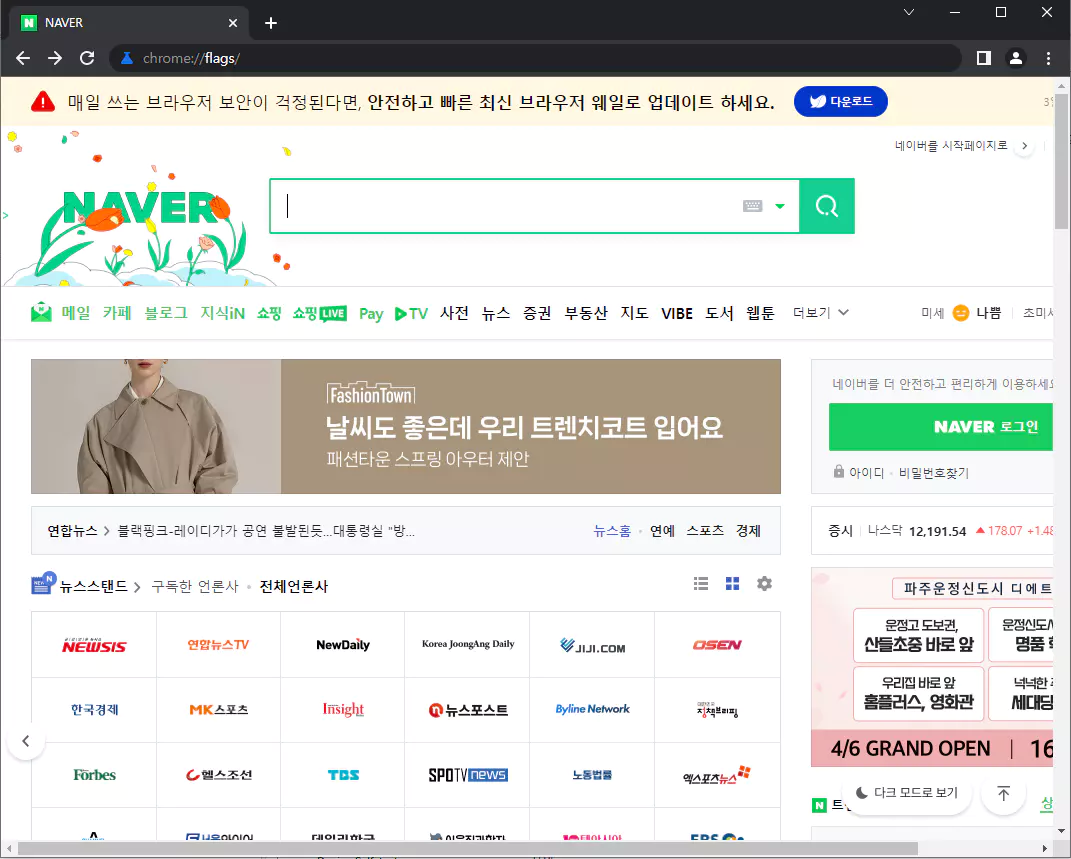The height and width of the screenshot is (859, 1071).
Task: Open the 연예 news link
Action: [x=663, y=531]
